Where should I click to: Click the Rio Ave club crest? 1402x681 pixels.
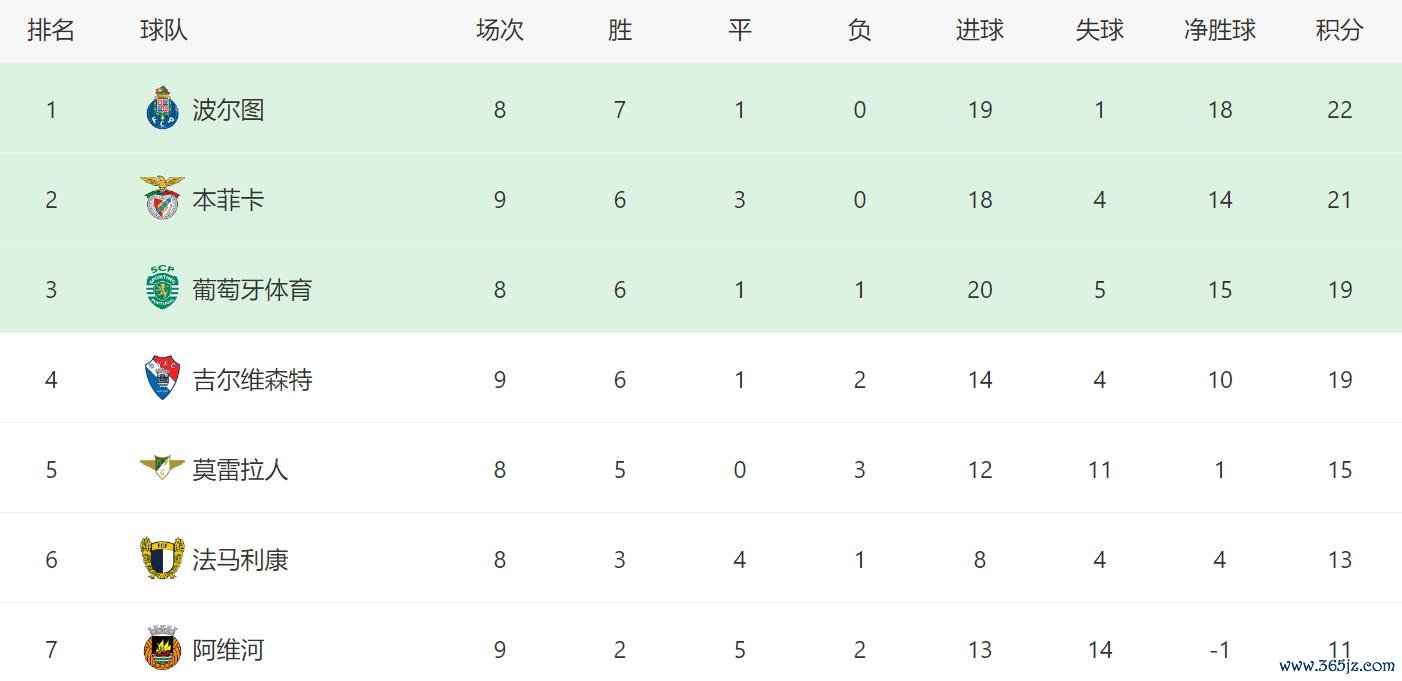tap(162, 648)
